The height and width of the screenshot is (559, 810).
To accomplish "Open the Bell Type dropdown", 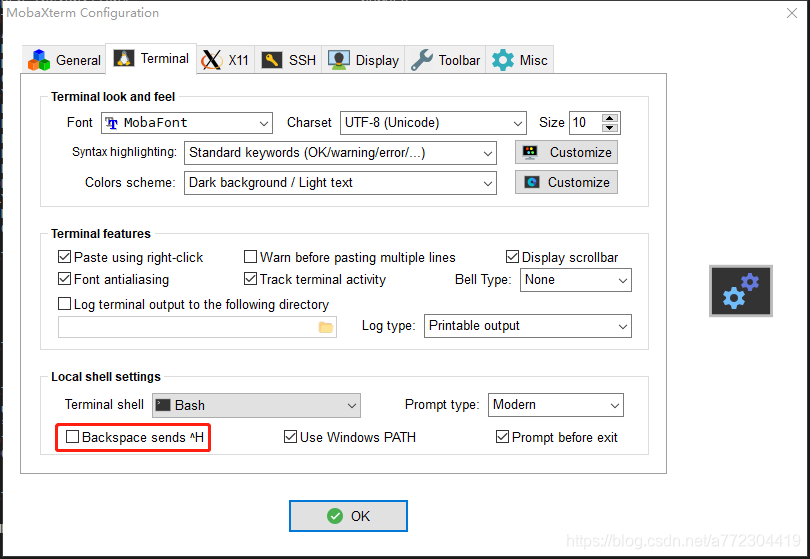I will tap(575, 280).
